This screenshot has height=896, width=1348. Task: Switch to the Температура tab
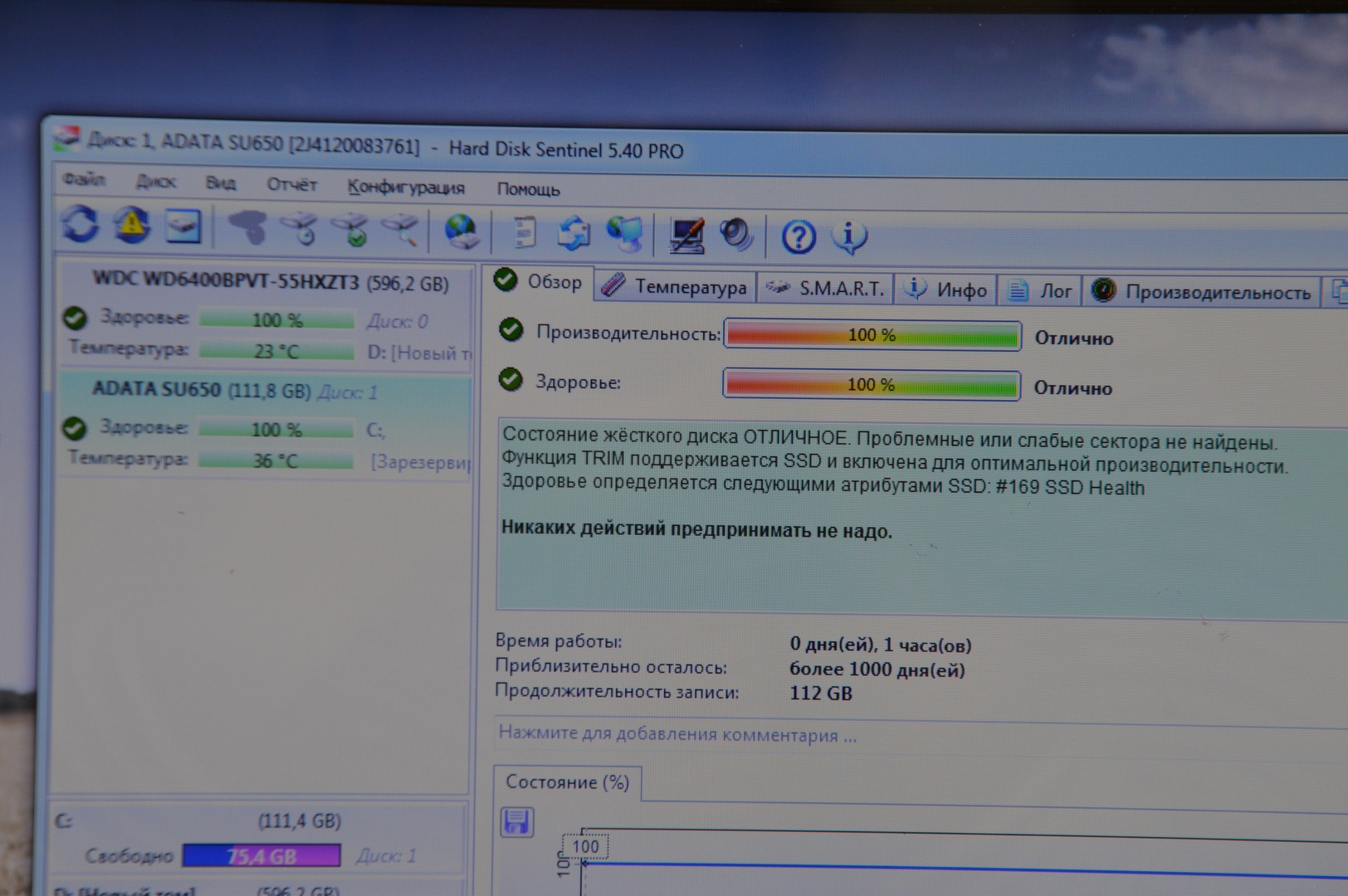[x=676, y=287]
